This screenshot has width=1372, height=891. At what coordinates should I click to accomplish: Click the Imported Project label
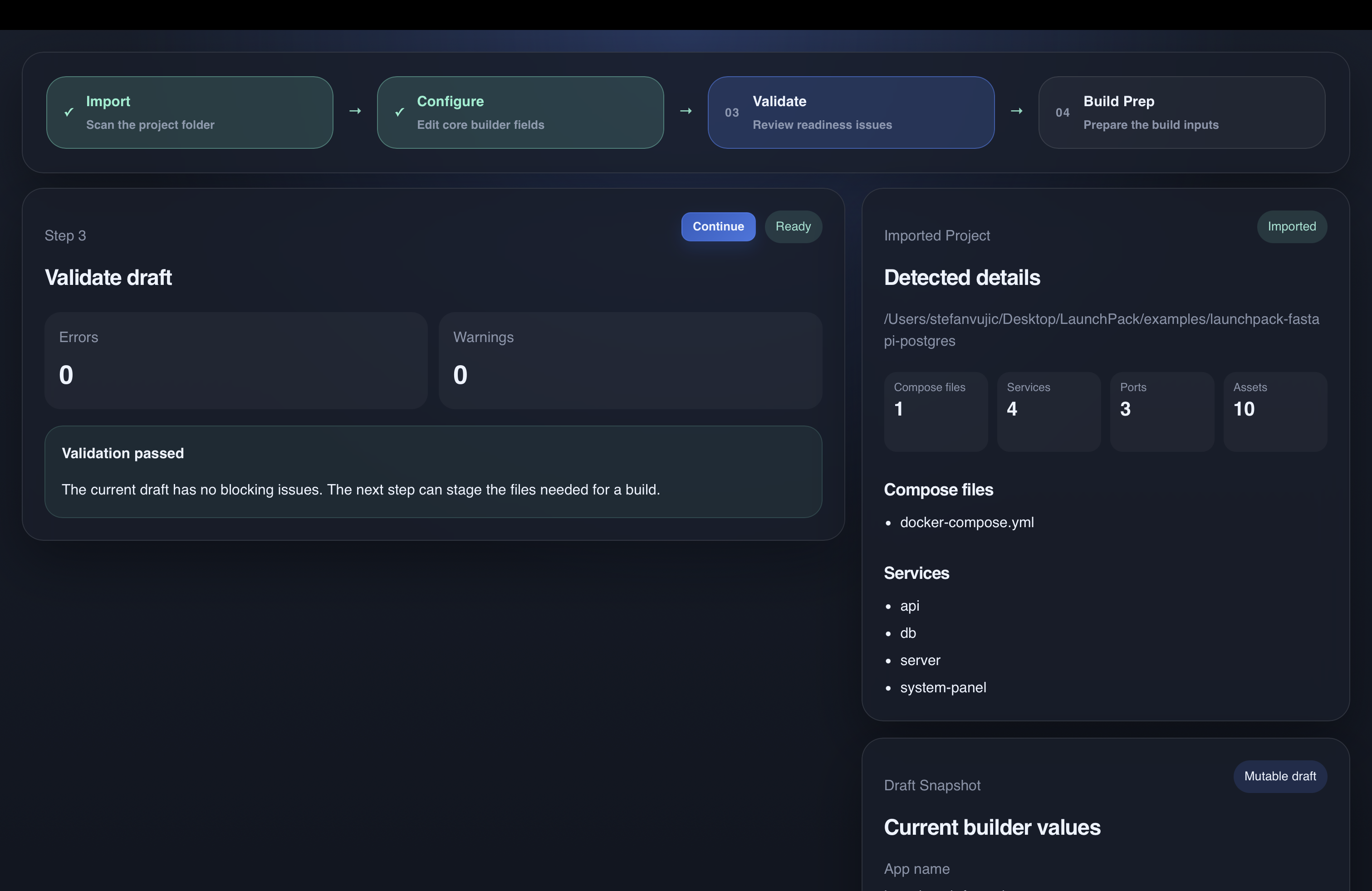pos(937,236)
